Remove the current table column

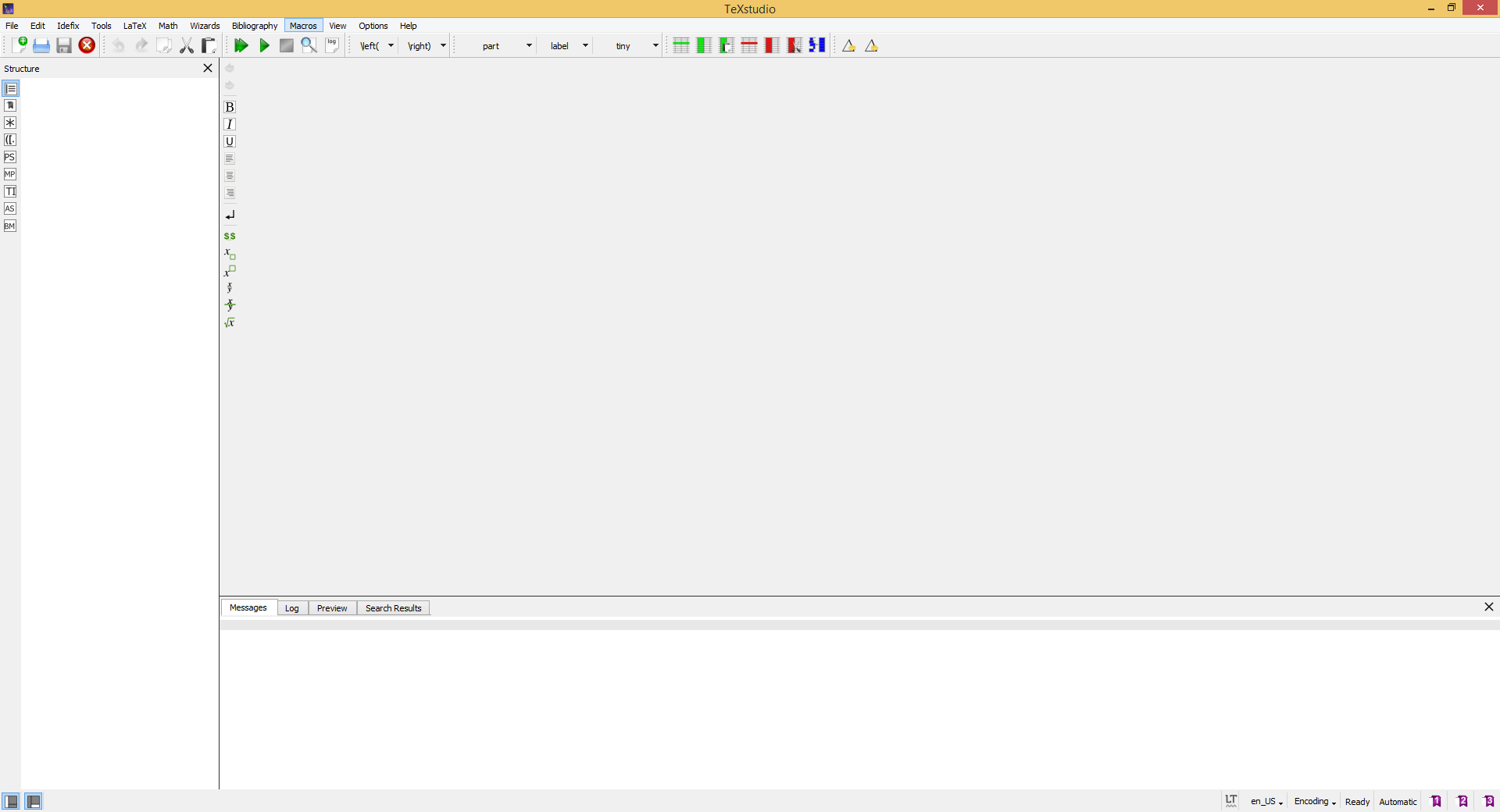coord(771,45)
